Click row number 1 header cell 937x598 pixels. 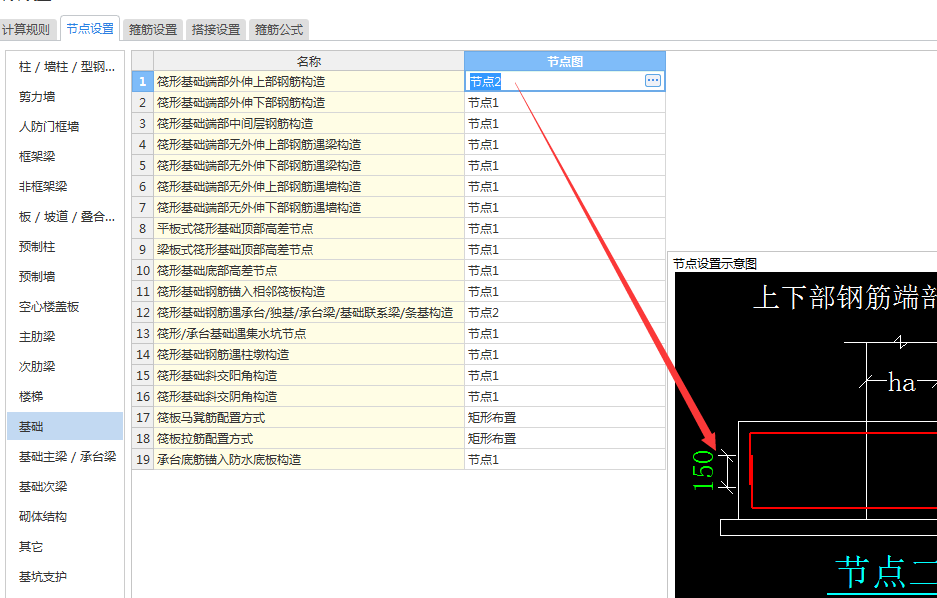142,81
